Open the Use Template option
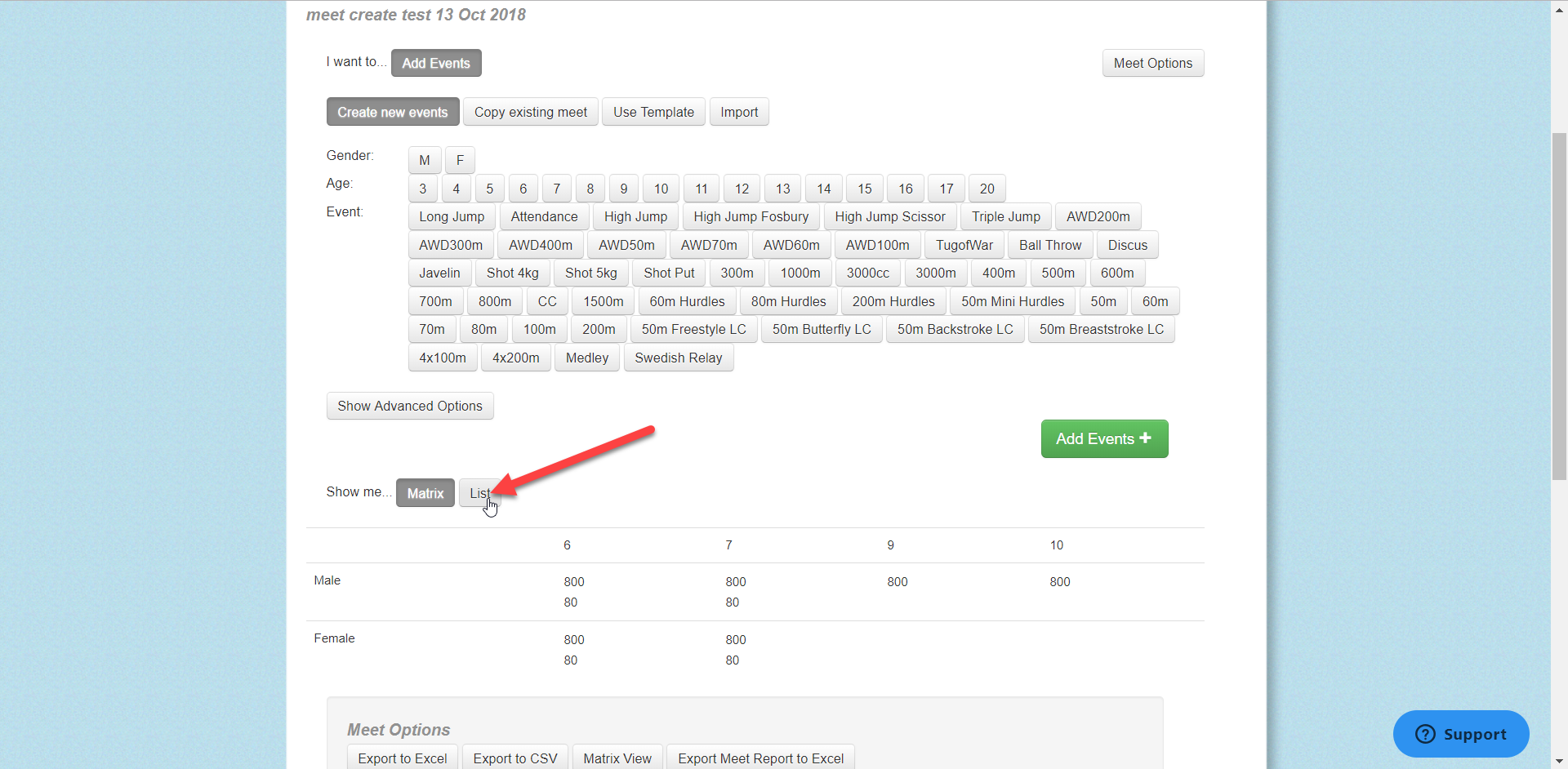 (x=653, y=111)
